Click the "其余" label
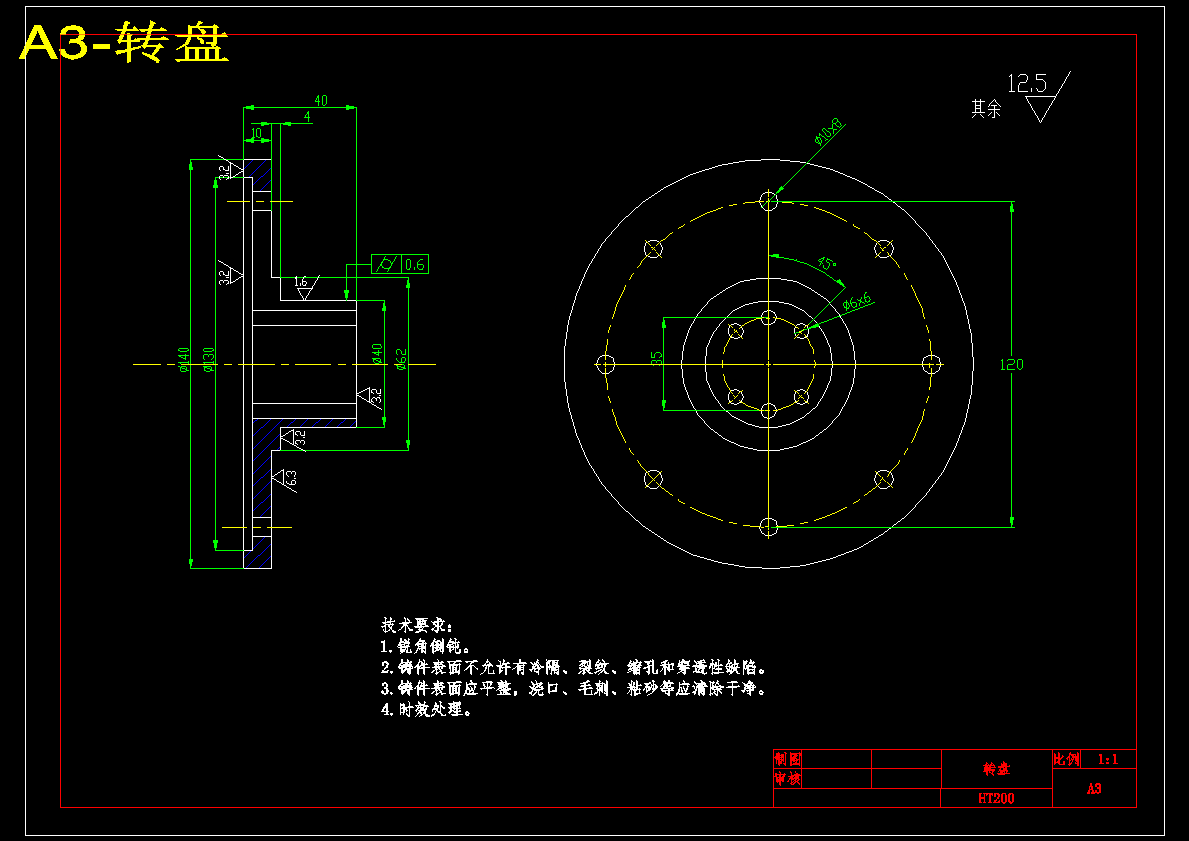The image size is (1189, 841). [x=986, y=108]
